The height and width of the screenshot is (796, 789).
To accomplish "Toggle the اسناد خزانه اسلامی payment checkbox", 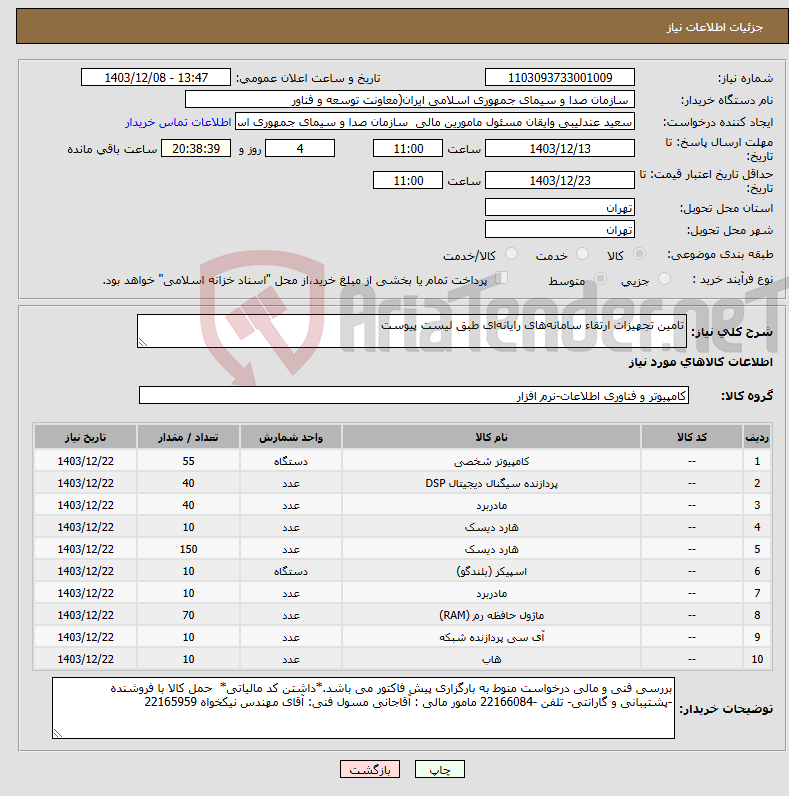I will coord(502,278).
